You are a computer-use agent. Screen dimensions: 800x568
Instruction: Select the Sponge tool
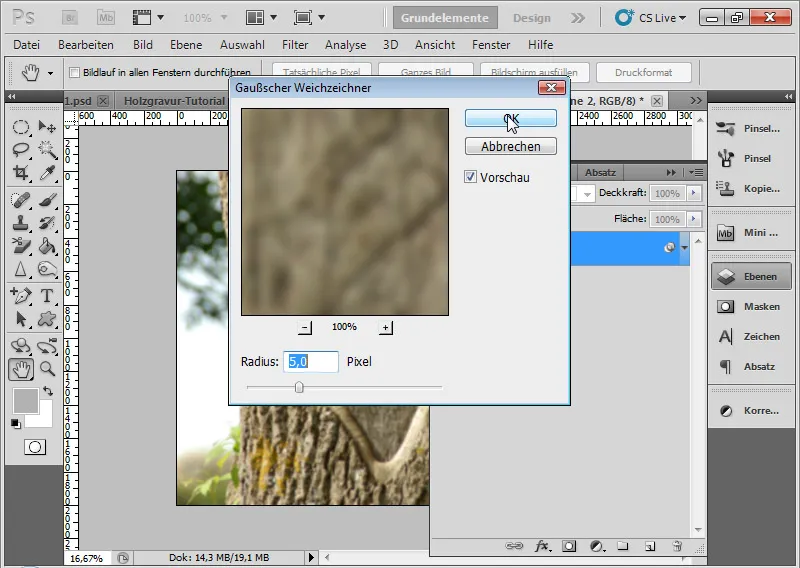[x=47, y=269]
